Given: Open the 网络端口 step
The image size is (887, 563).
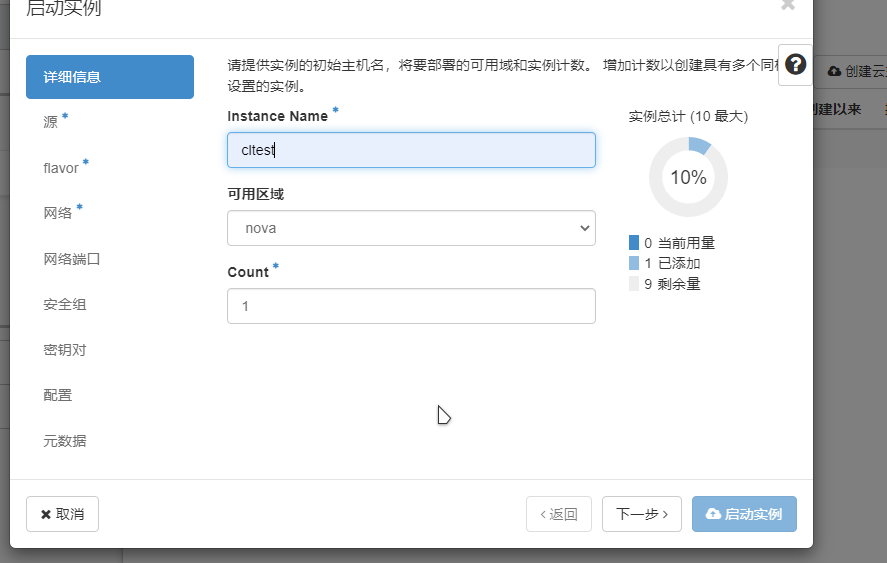Looking at the screenshot, I should (x=71, y=259).
